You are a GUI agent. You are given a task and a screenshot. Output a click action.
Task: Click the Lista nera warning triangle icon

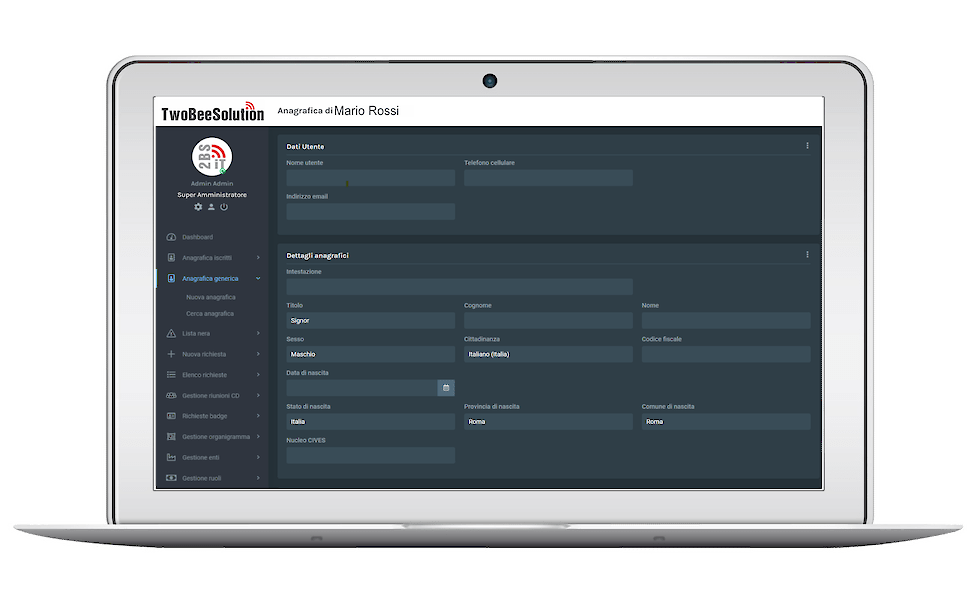coord(171,333)
